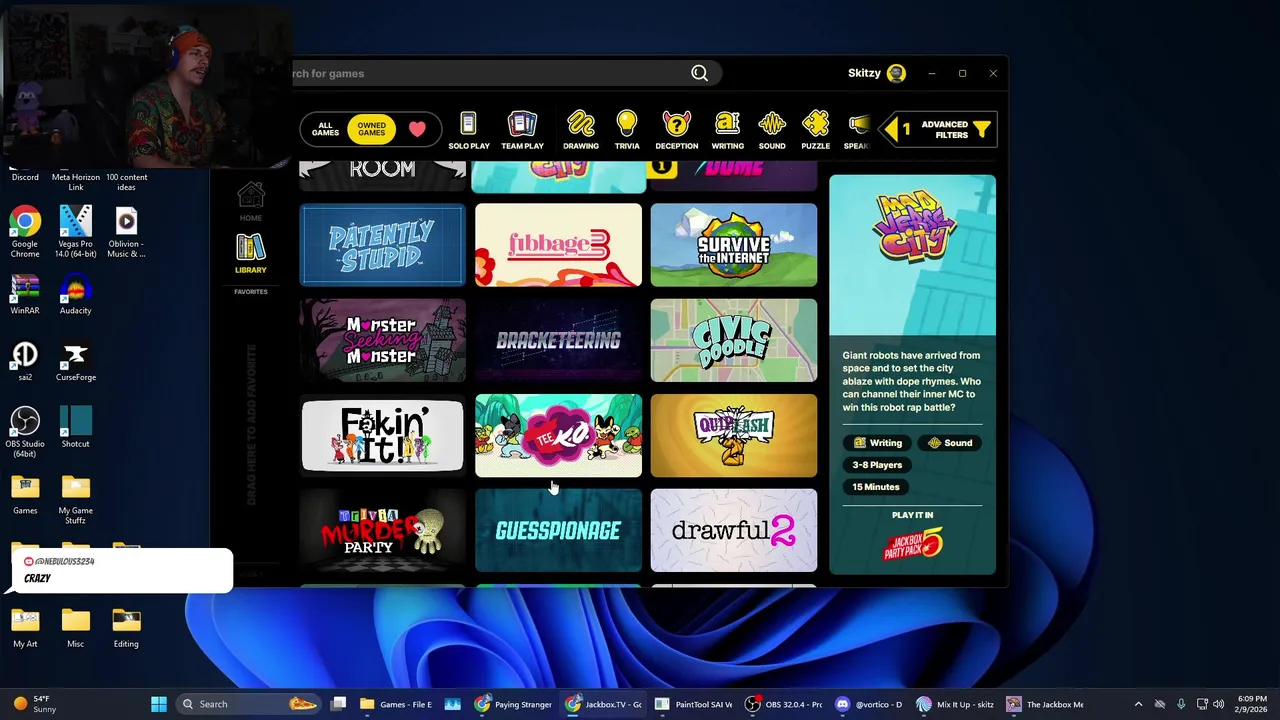Viewport: 1280px width, 720px height.
Task: Open Vegas Pro 14.0 desktop shortcut
Action: click(x=75, y=232)
